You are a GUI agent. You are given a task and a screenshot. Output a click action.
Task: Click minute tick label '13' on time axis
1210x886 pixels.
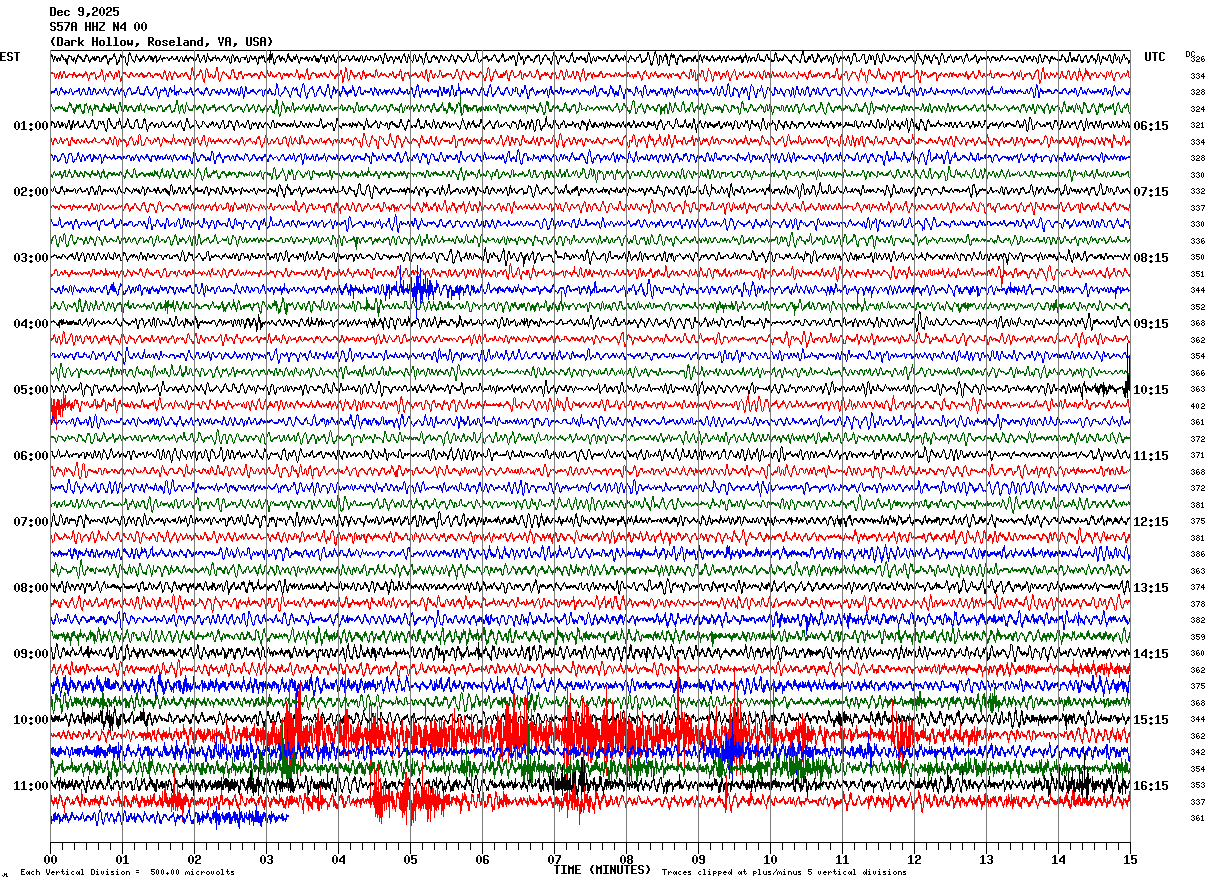click(986, 860)
